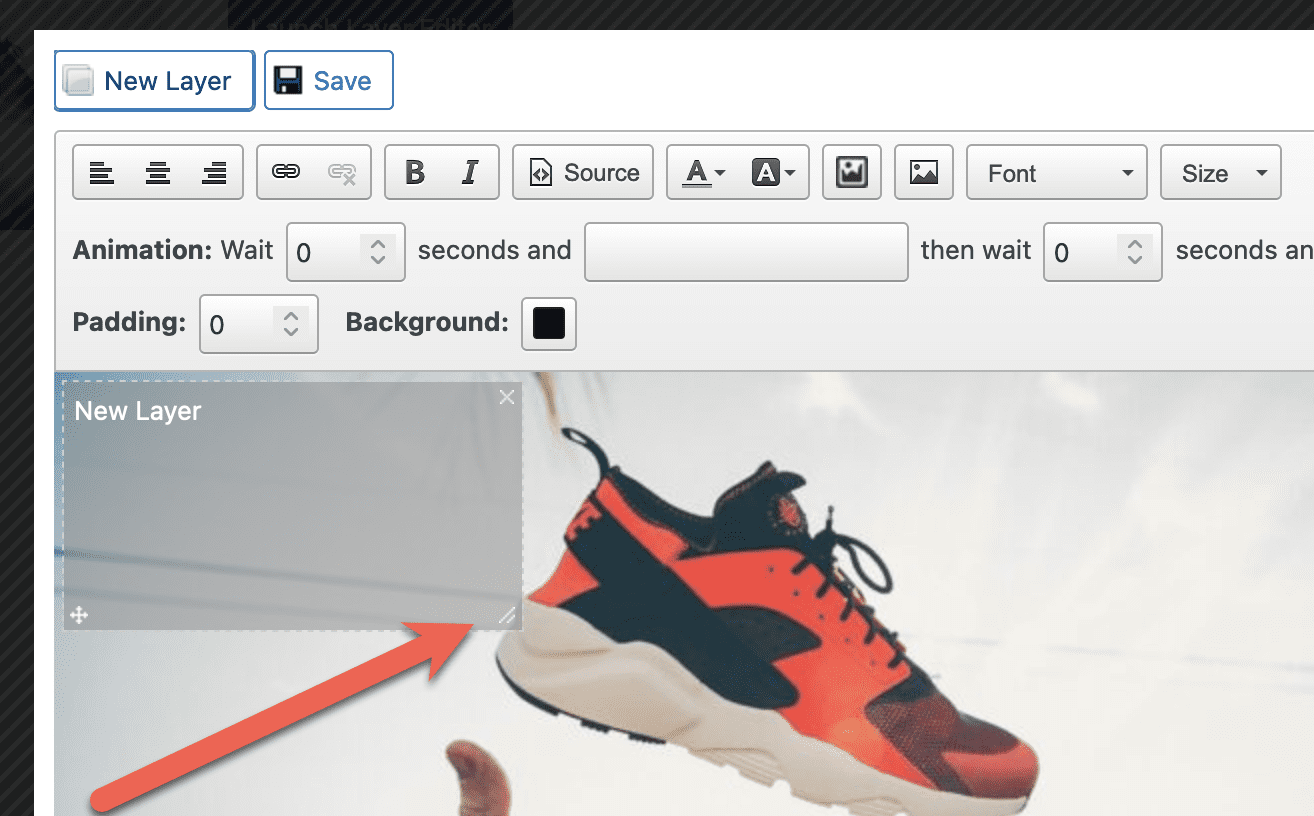Toggle bold text formatting
The image size is (1314, 816).
(x=414, y=173)
